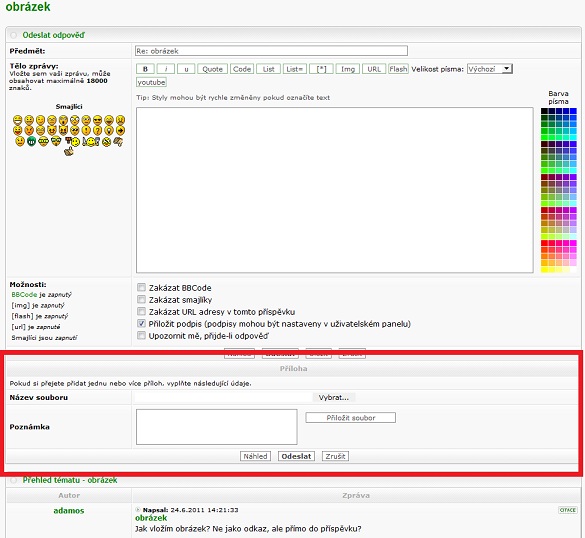Click Vybrat... to choose a file
585x538 pixels.
334,397
